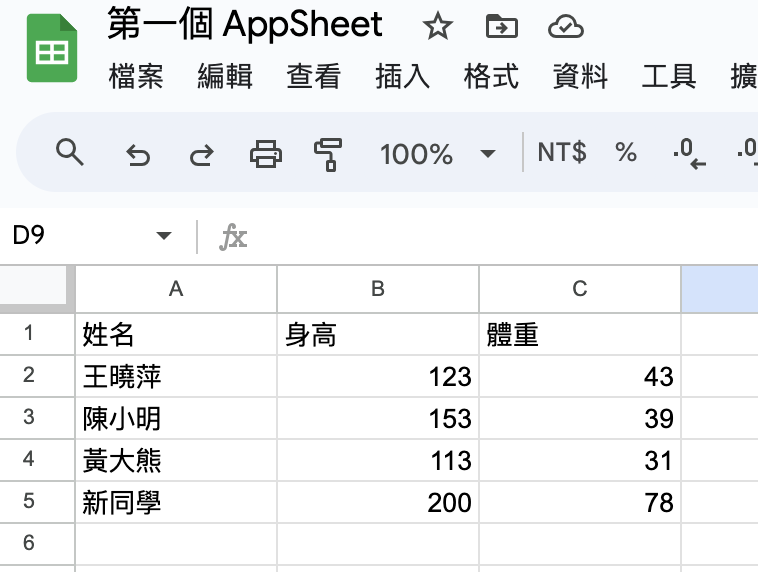Open the Google Sheets home icon
The height and width of the screenshot is (572, 758).
[52, 48]
